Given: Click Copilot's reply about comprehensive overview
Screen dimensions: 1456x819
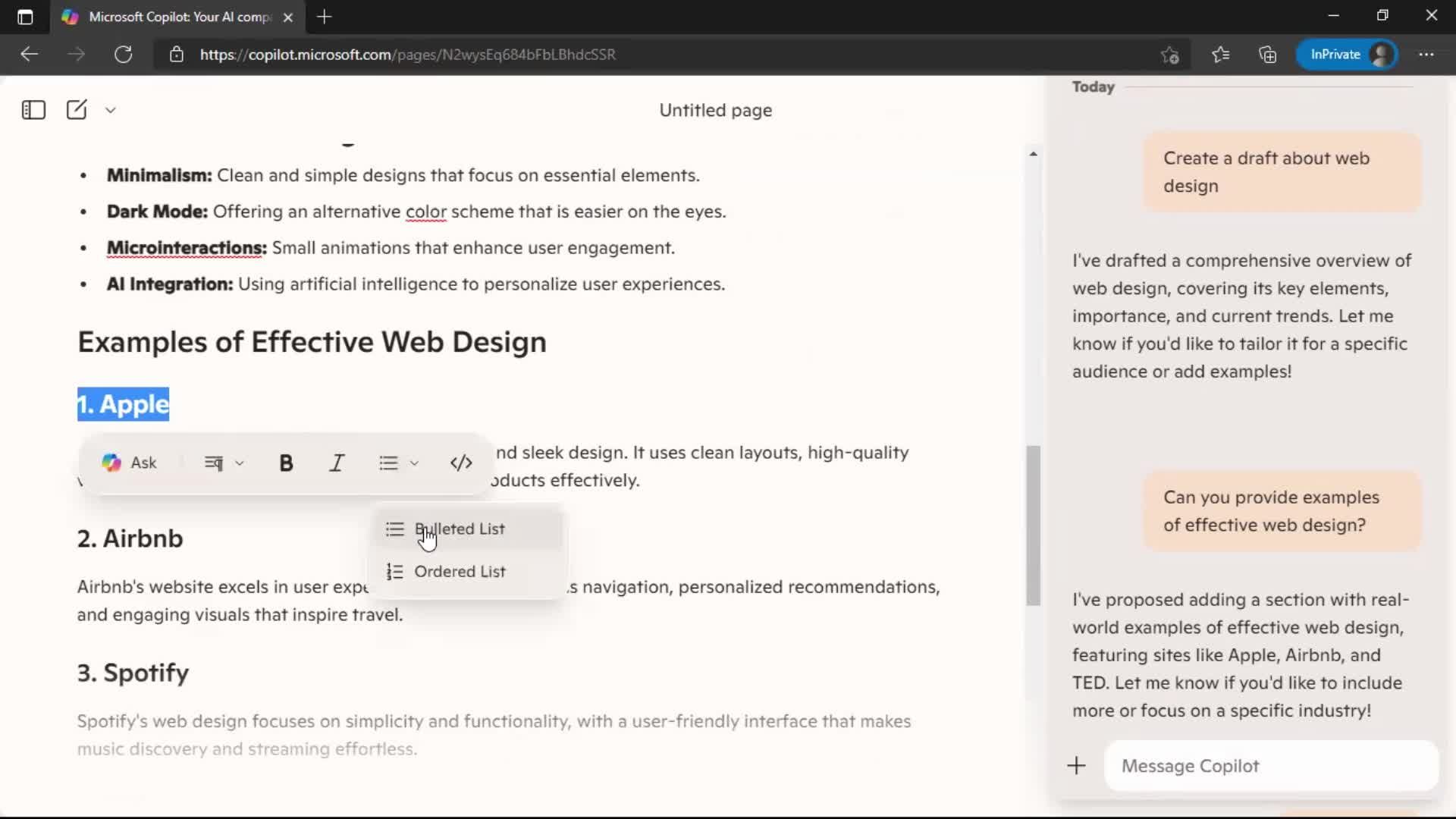Looking at the screenshot, I should [x=1242, y=316].
